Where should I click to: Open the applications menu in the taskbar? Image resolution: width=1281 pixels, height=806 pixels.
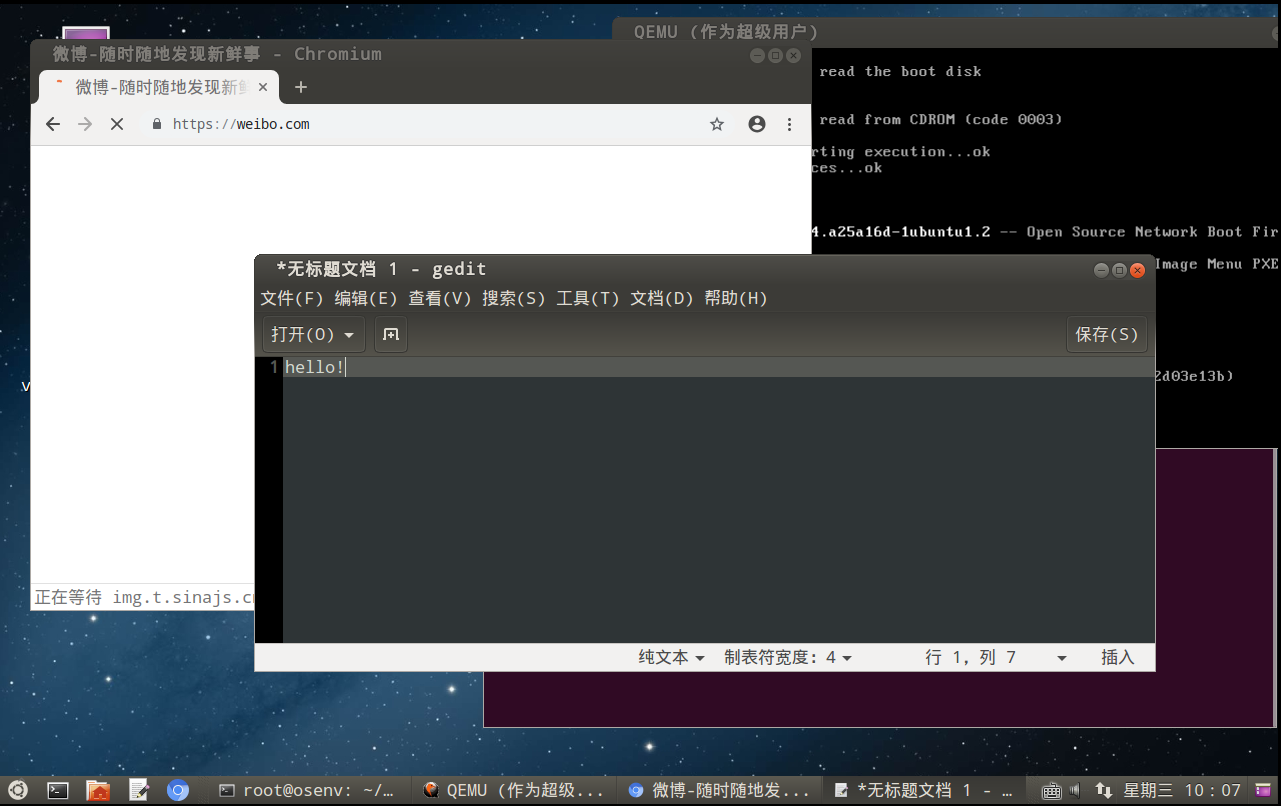point(16,790)
